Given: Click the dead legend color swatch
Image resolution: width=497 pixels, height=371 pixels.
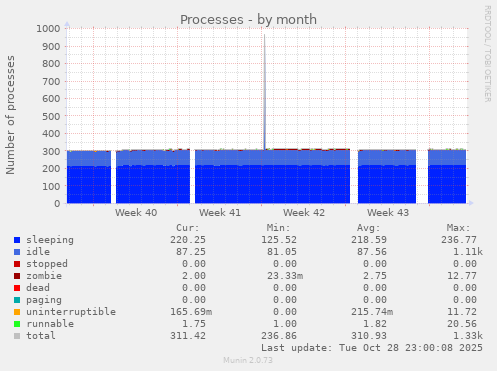Looking at the screenshot, I should click(x=17, y=288).
